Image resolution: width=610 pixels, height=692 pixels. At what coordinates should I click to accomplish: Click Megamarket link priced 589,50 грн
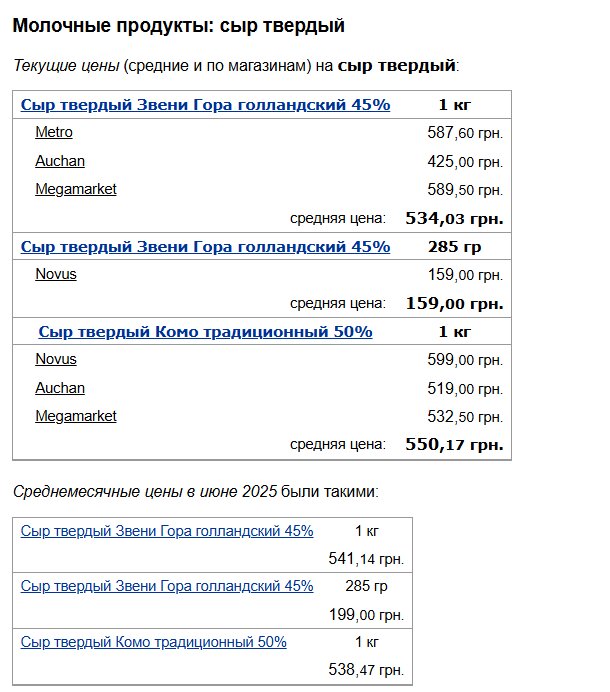76,189
